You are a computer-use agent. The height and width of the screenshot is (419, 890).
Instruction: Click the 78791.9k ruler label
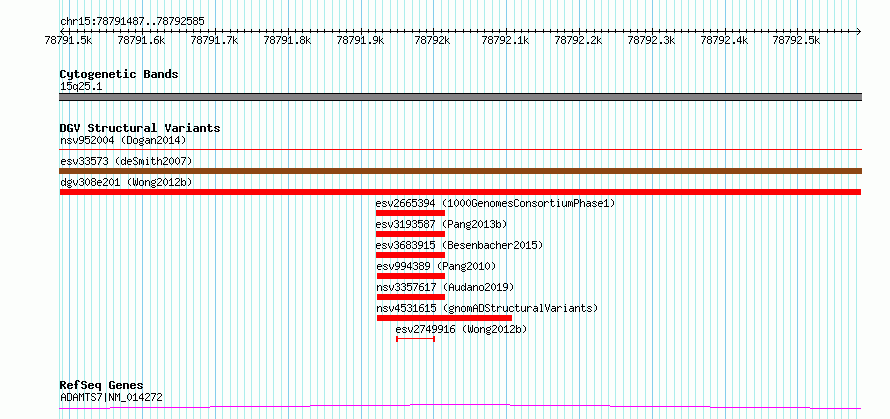[x=360, y=40]
